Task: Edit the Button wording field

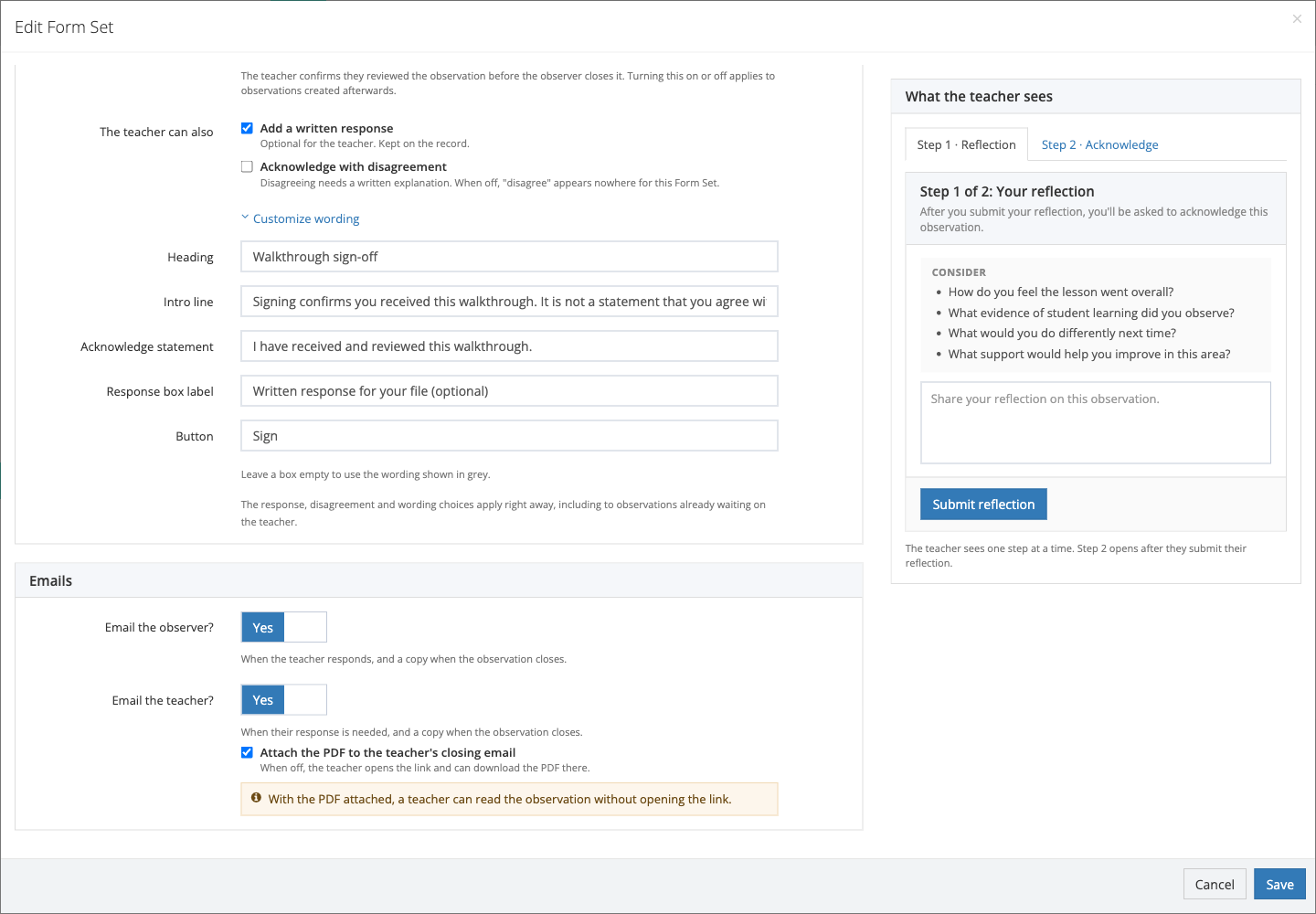Action: [x=509, y=436]
